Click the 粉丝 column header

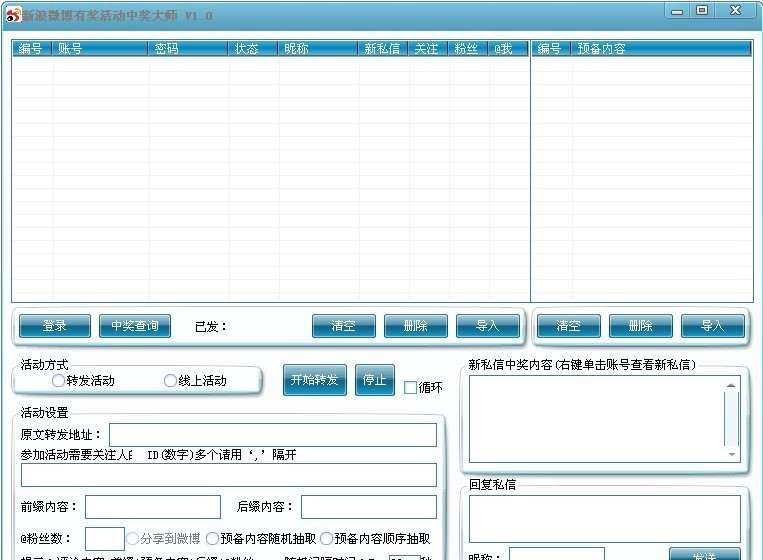coord(467,49)
